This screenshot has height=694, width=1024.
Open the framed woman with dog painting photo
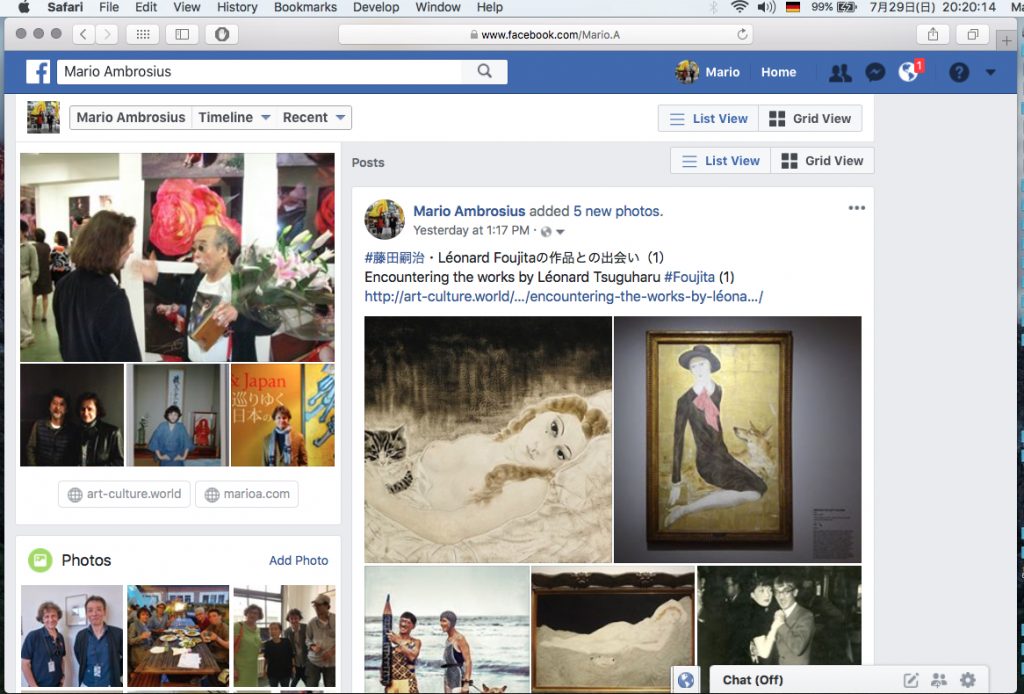pyautogui.click(x=737, y=439)
